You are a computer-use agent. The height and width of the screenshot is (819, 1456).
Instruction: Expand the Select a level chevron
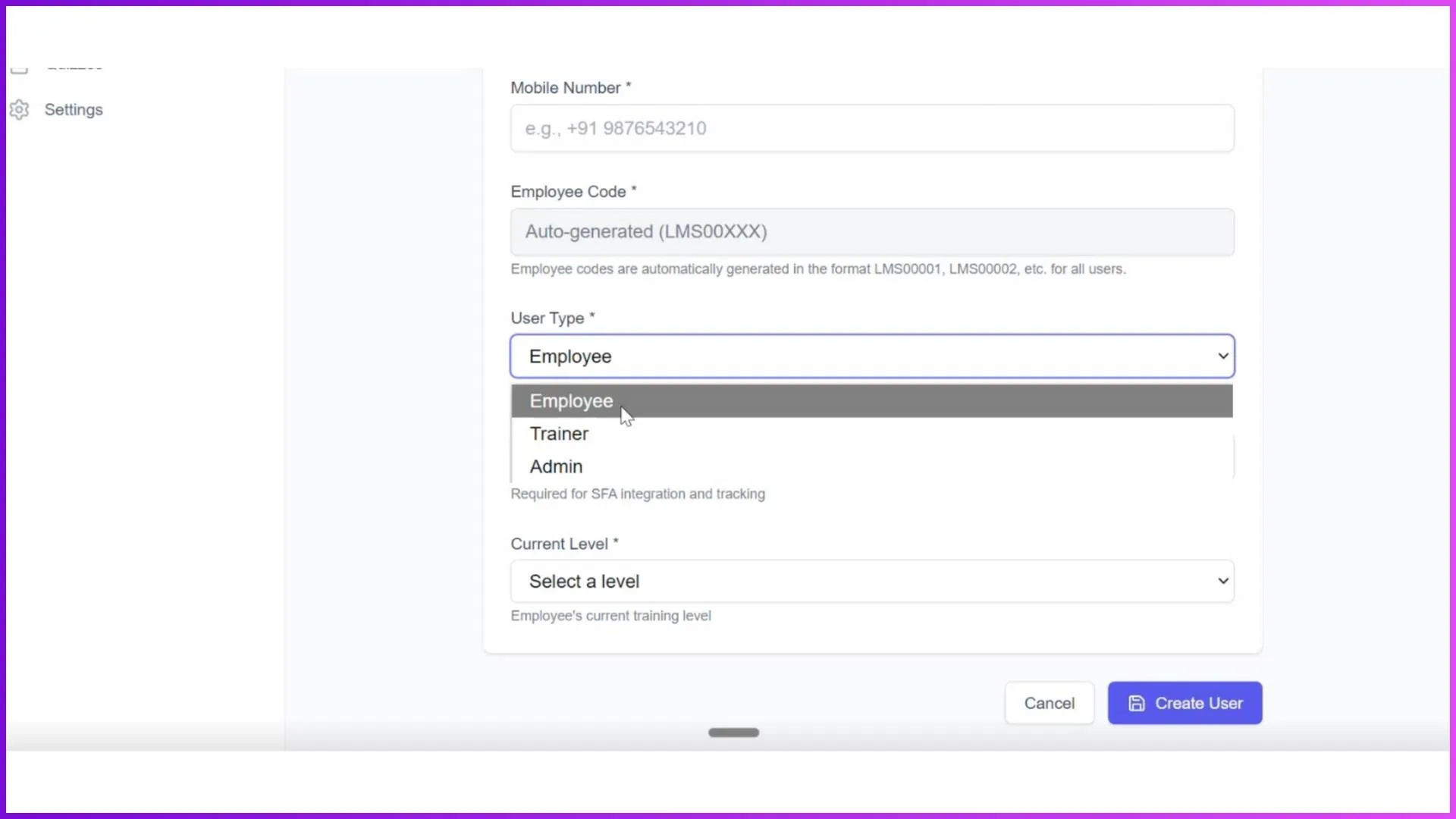(x=1222, y=581)
